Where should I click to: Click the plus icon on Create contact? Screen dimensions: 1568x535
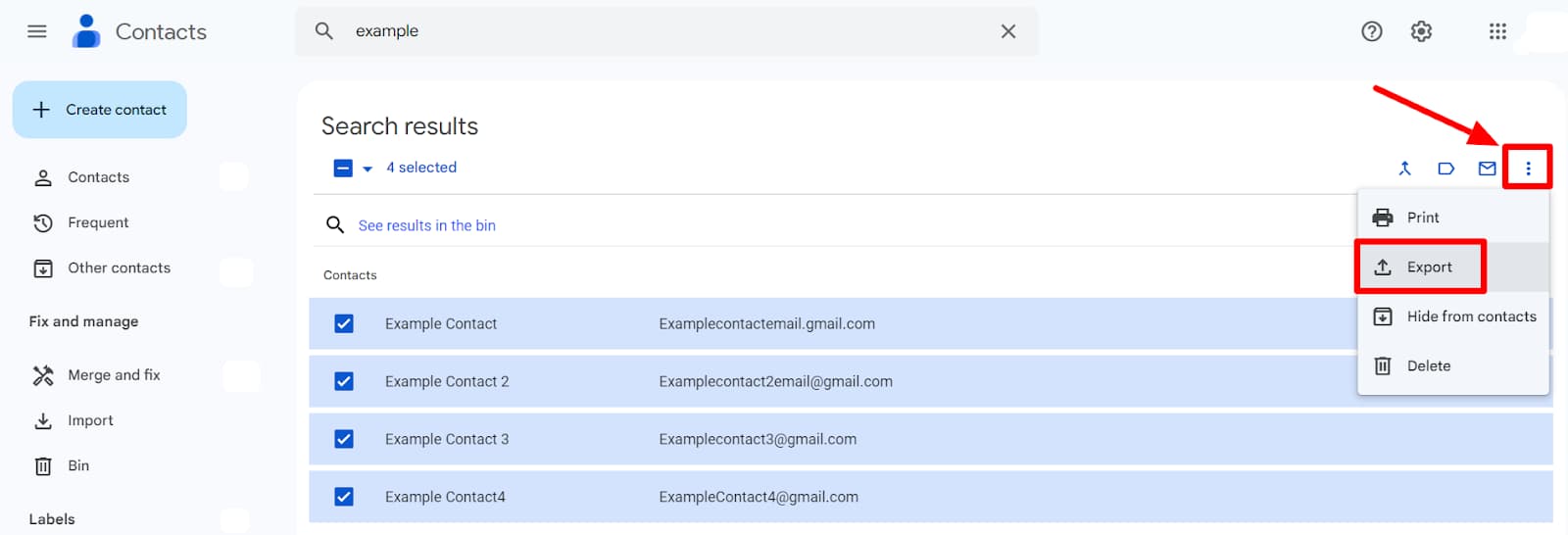point(41,110)
